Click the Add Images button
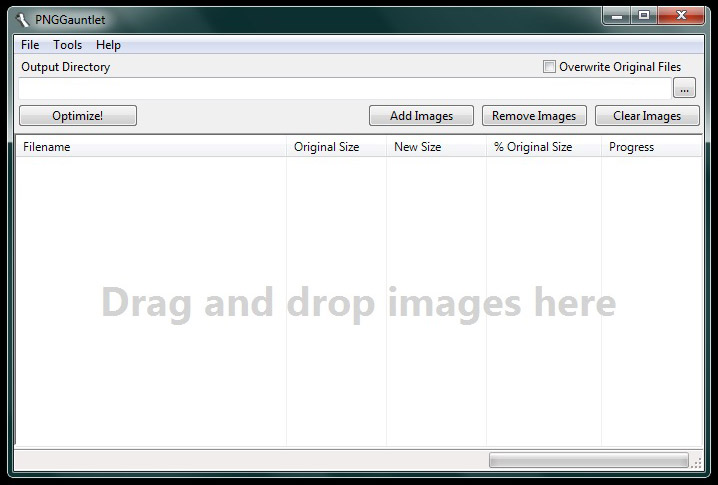 point(421,115)
